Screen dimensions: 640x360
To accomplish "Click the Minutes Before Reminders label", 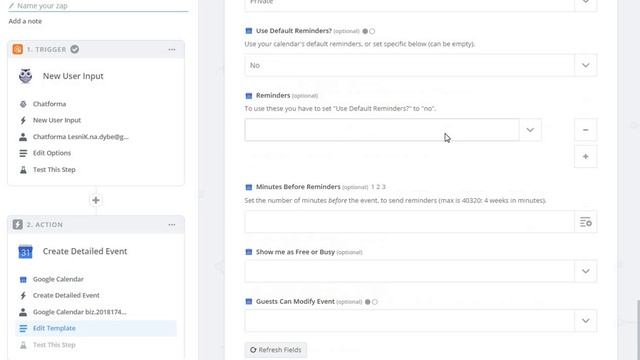I will [298, 187].
